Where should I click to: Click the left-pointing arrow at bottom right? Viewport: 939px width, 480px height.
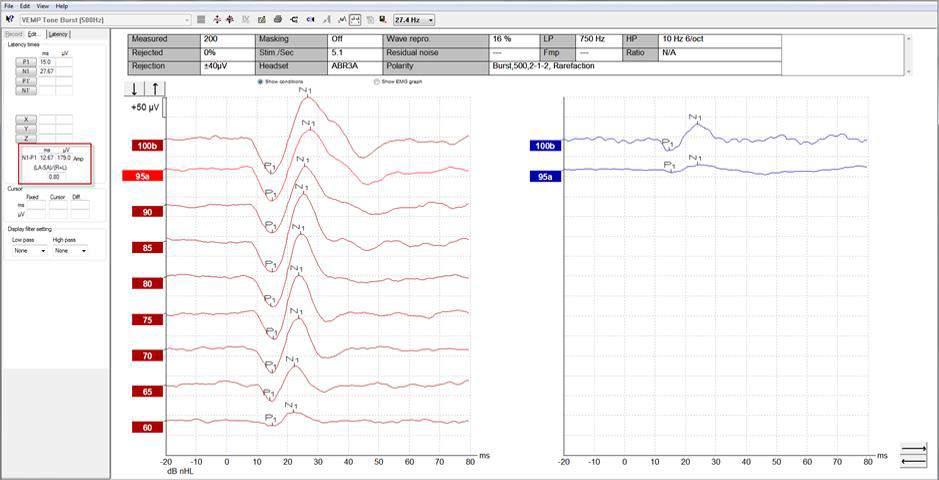(913, 461)
